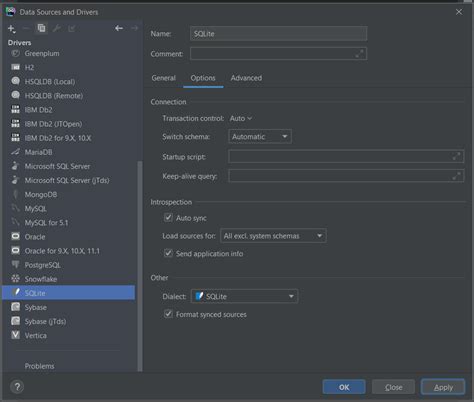
Task: Select the Snowflake driver icon
Action: pos(15,279)
